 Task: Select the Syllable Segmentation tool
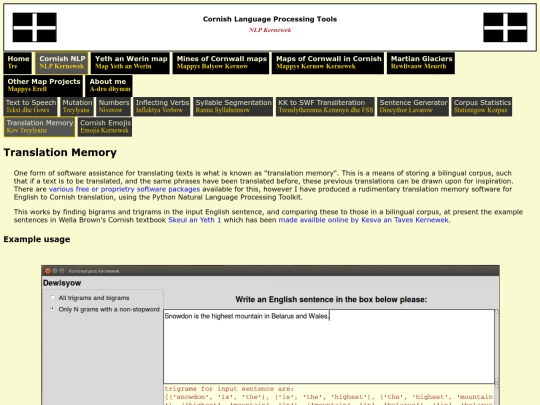tap(233, 106)
